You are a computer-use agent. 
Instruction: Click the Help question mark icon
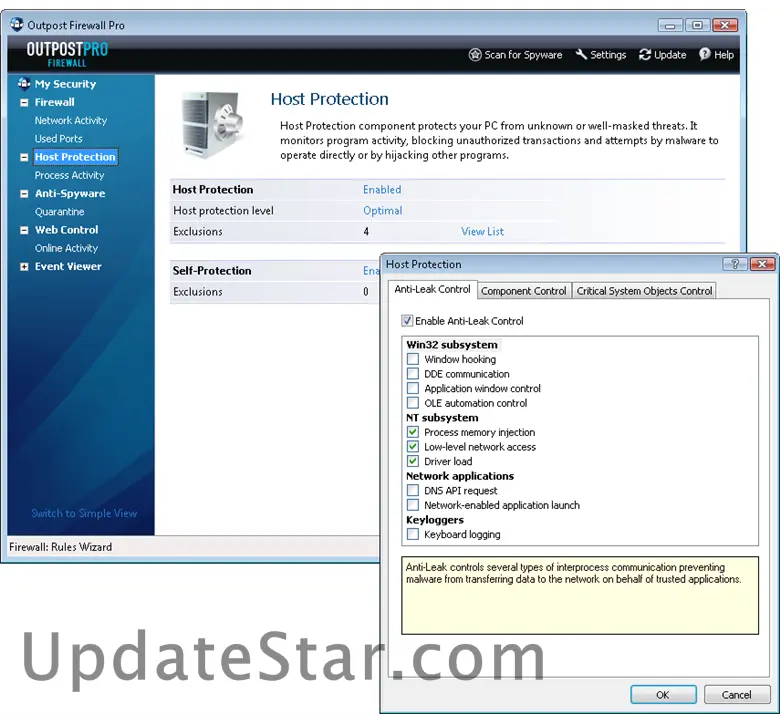coord(705,54)
